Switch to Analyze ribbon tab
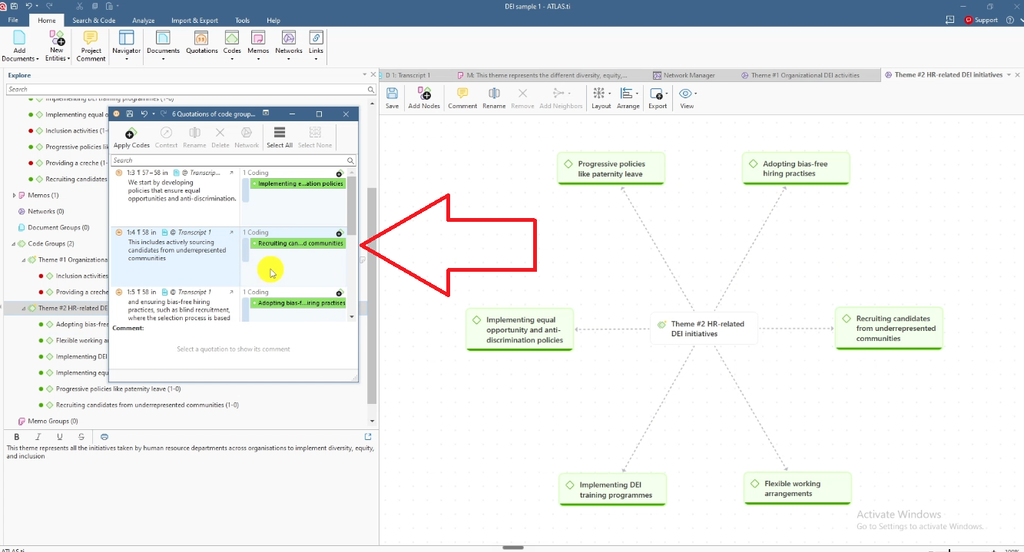 pos(143,20)
